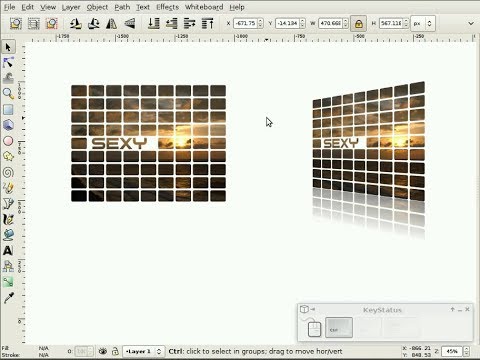Toggle current layer visibility eye

[103, 351]
